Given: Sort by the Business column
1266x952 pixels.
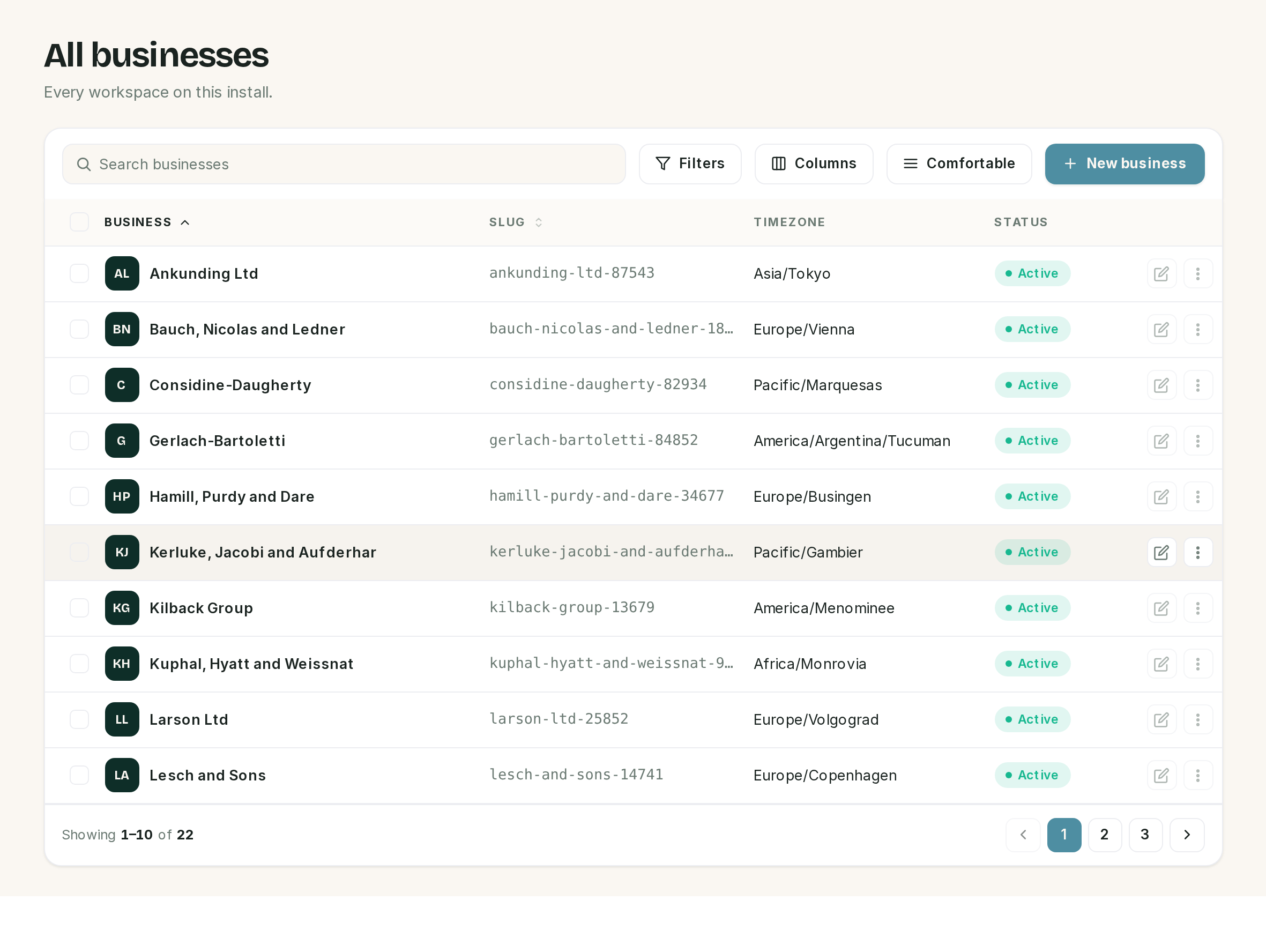Looking at the screenshot, I should coord(146,222).
